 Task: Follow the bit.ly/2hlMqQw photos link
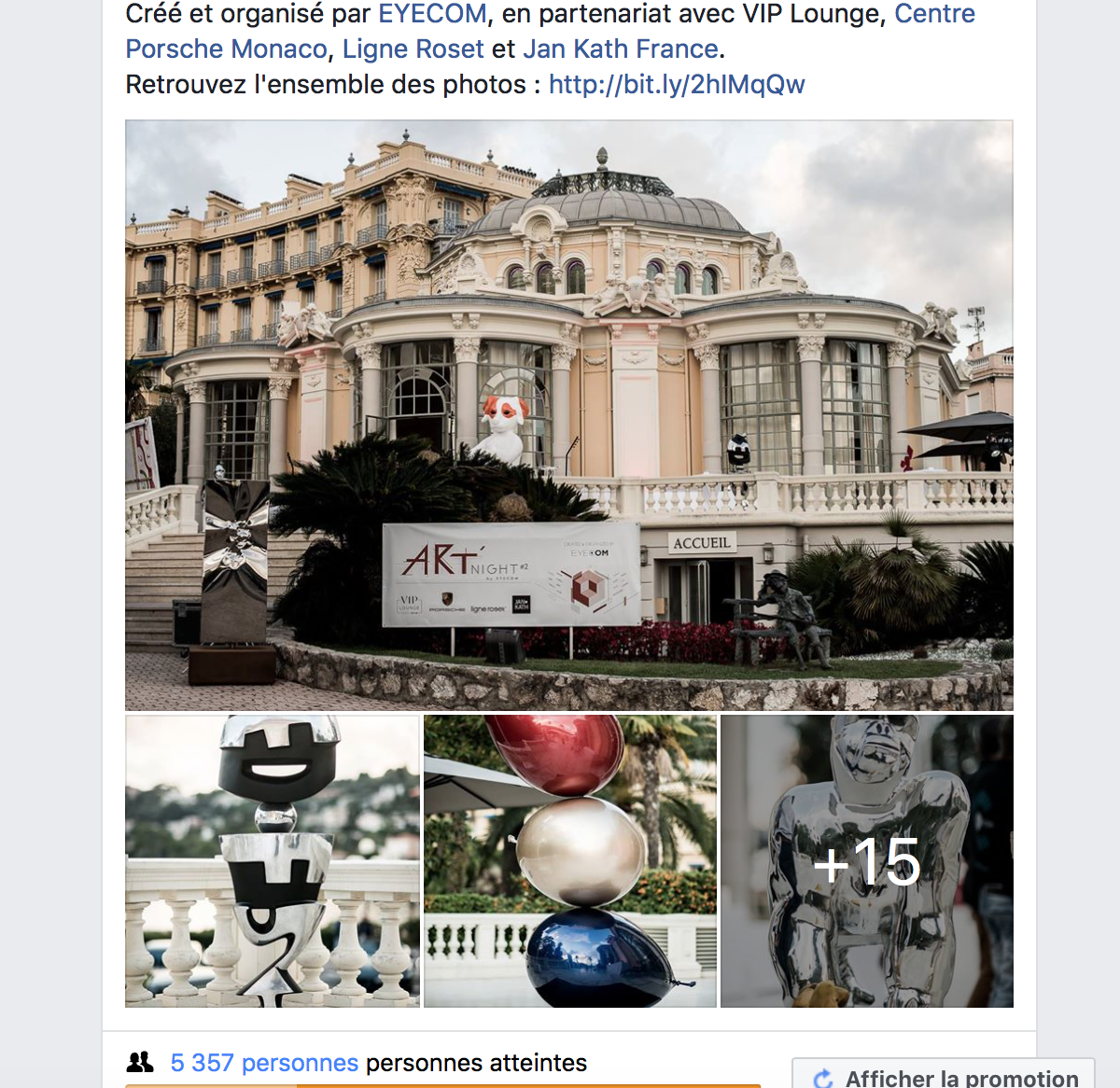[x=677, y=84]
